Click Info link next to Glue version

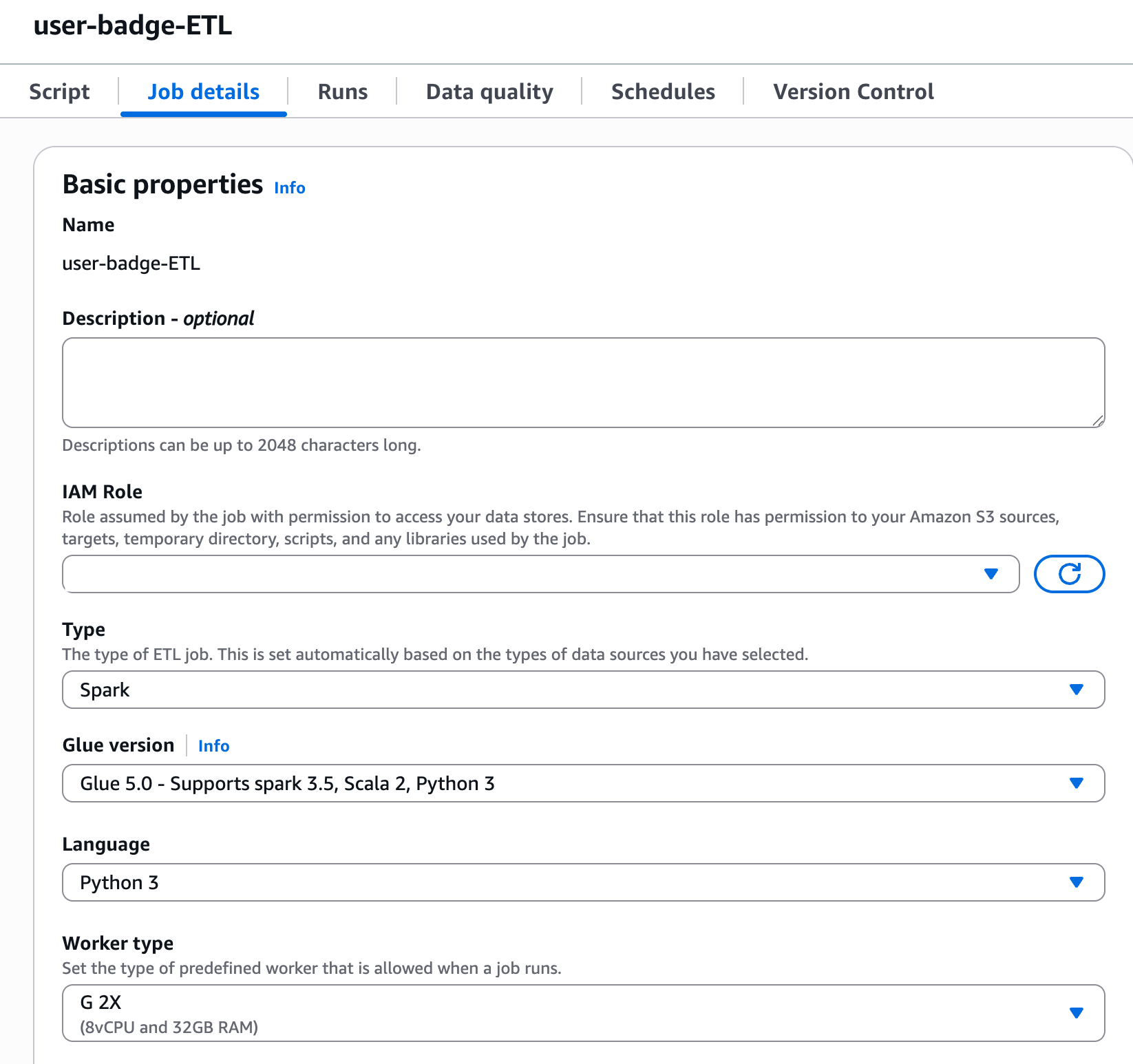(213, 746)
